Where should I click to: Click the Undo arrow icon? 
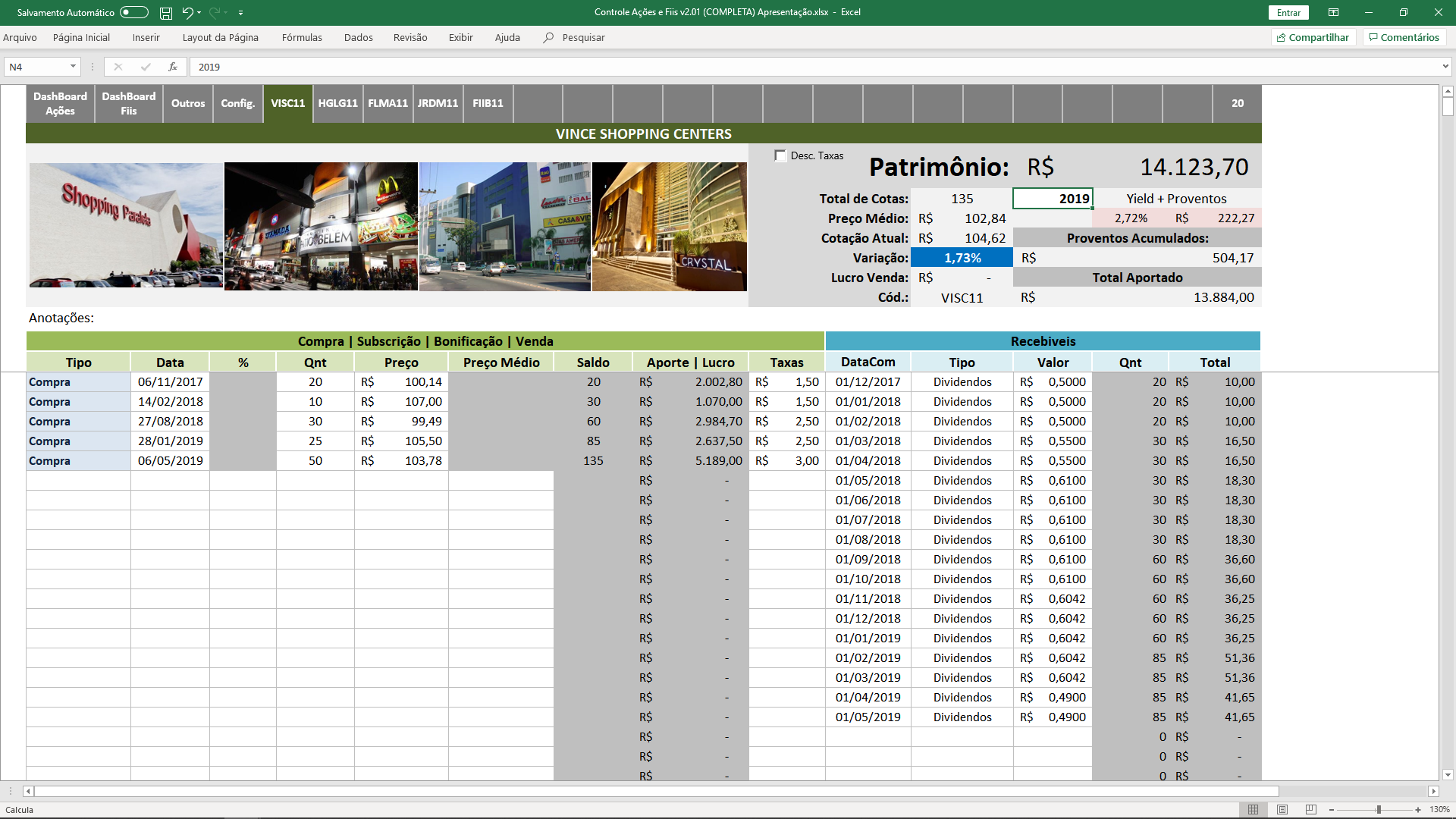(x=187, y=13)
